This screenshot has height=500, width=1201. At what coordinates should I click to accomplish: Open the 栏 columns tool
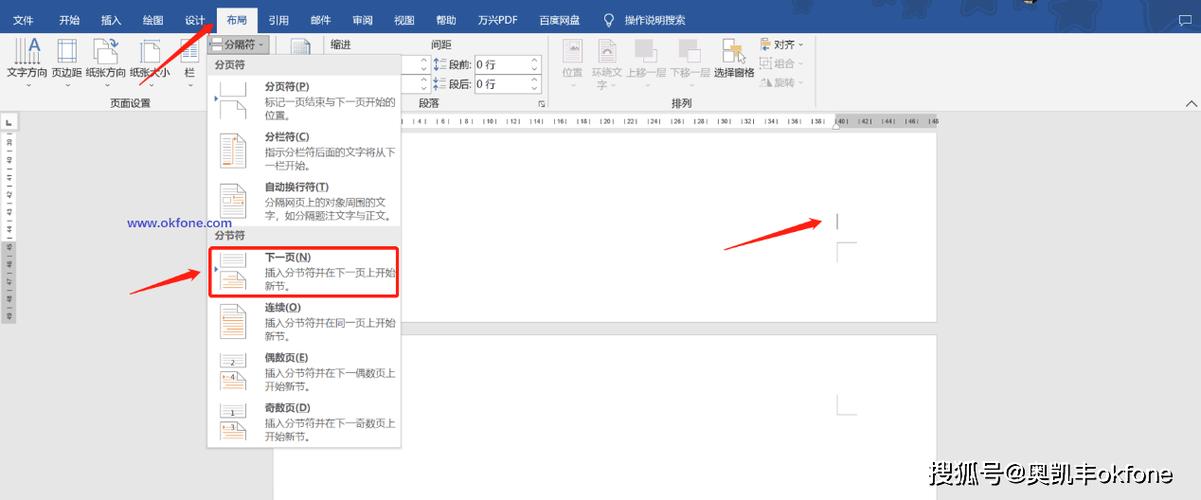(189, 62)
